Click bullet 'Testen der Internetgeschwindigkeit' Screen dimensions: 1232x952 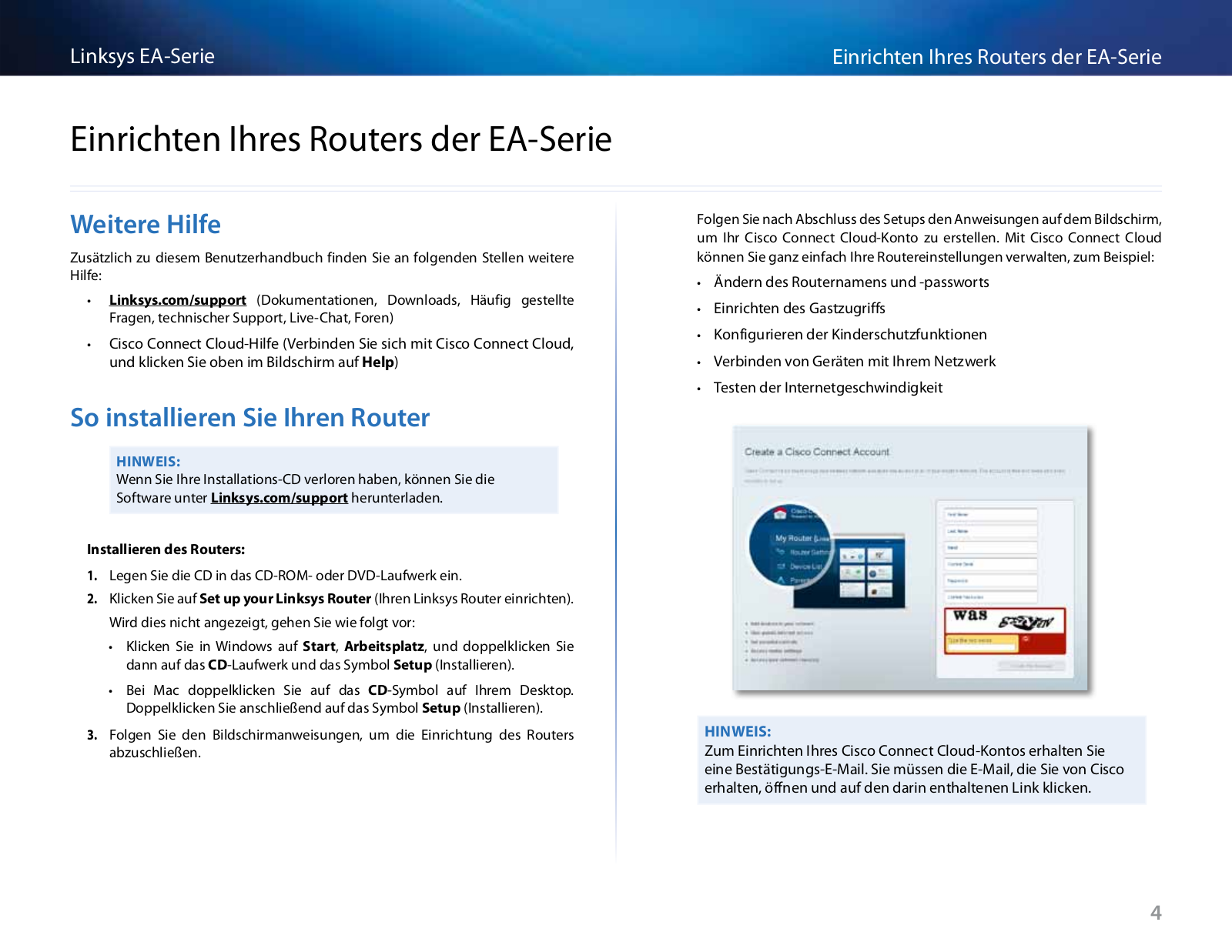pos(828,388)
